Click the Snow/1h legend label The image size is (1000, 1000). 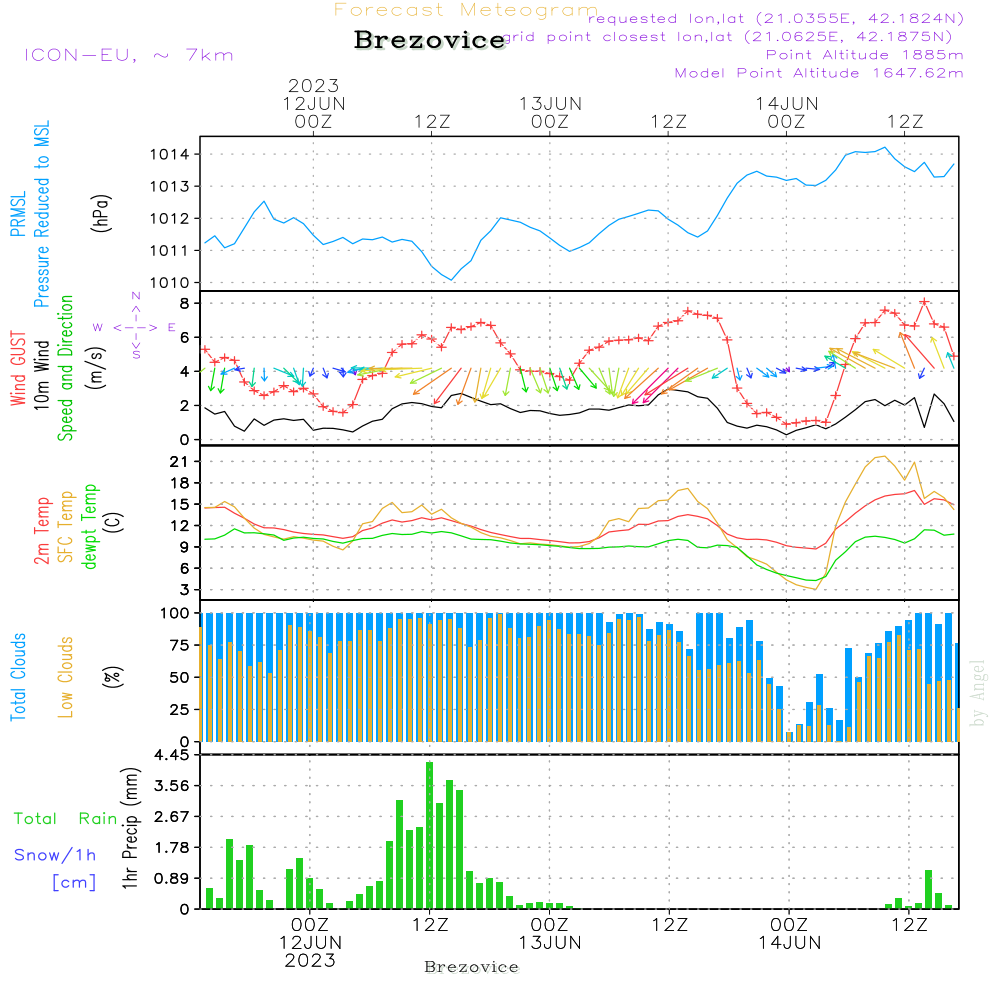(x=55, y=855)
